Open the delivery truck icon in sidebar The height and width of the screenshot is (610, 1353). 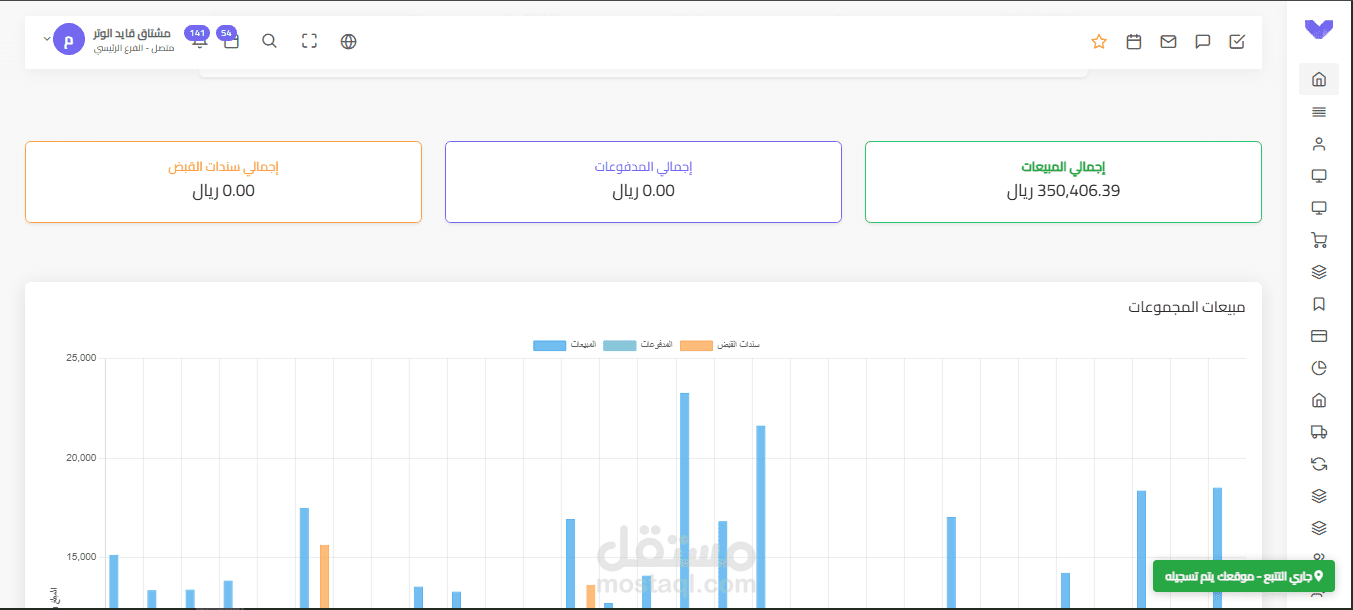[1318, 432]
